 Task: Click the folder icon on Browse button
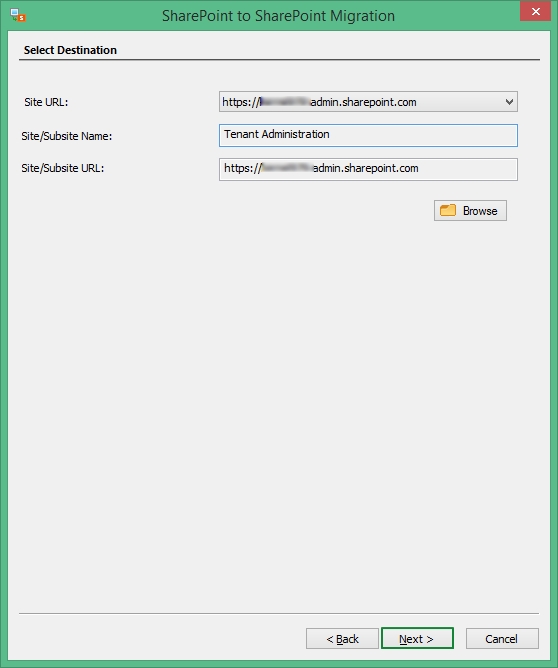448,210
